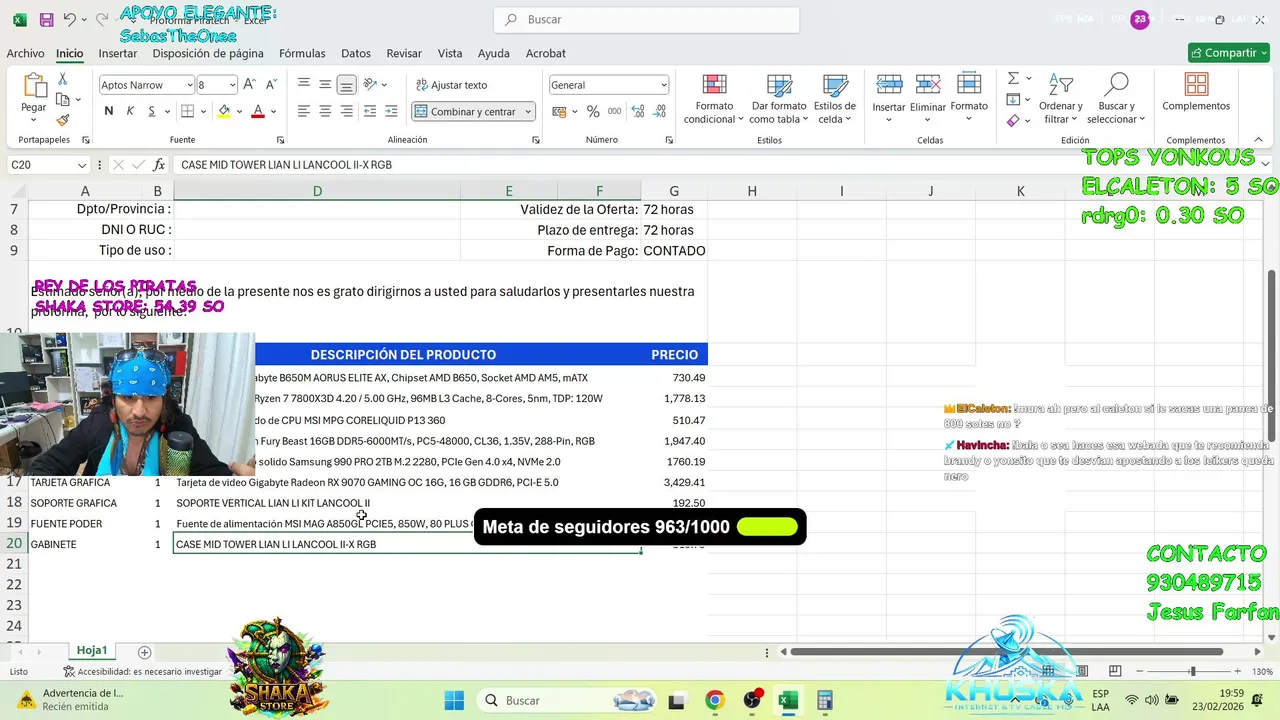This screenshot has width=1280, height=720.
Task: Switch to Fórmulas ribbon tab
Action: point(302,53)
